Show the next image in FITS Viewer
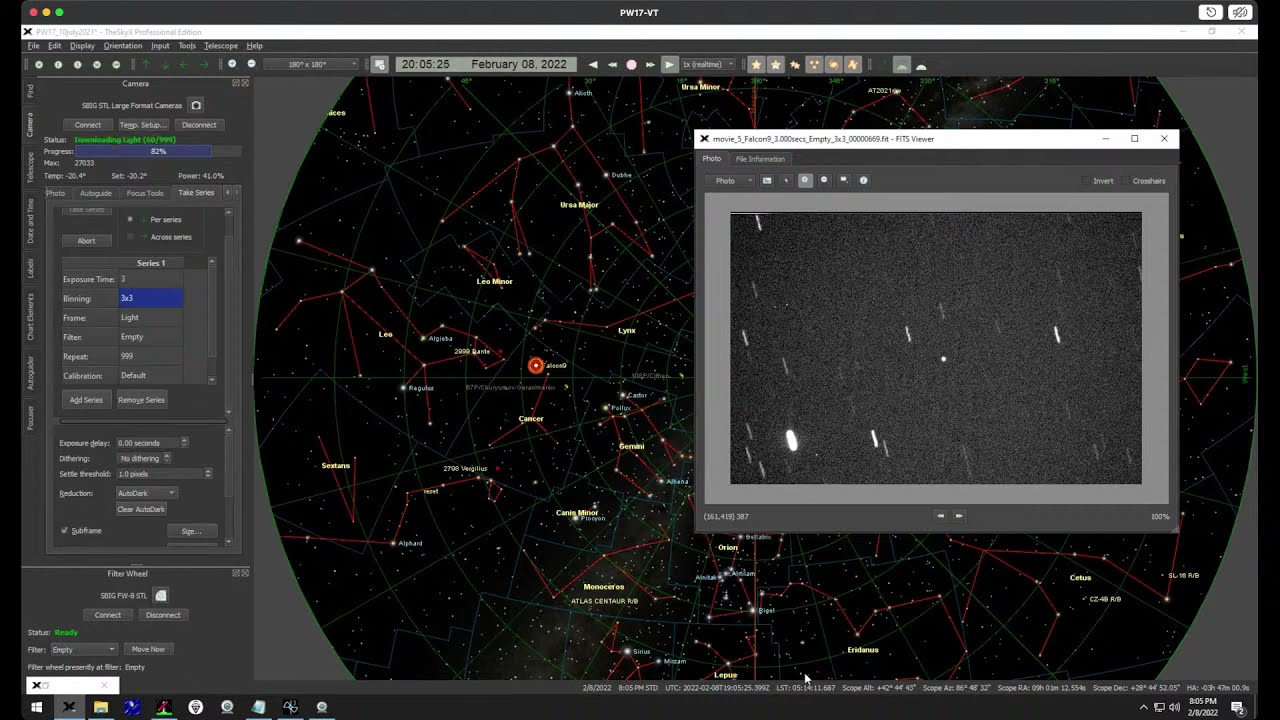The height and width of the screenshot is (720, 1280). (959, 516)
